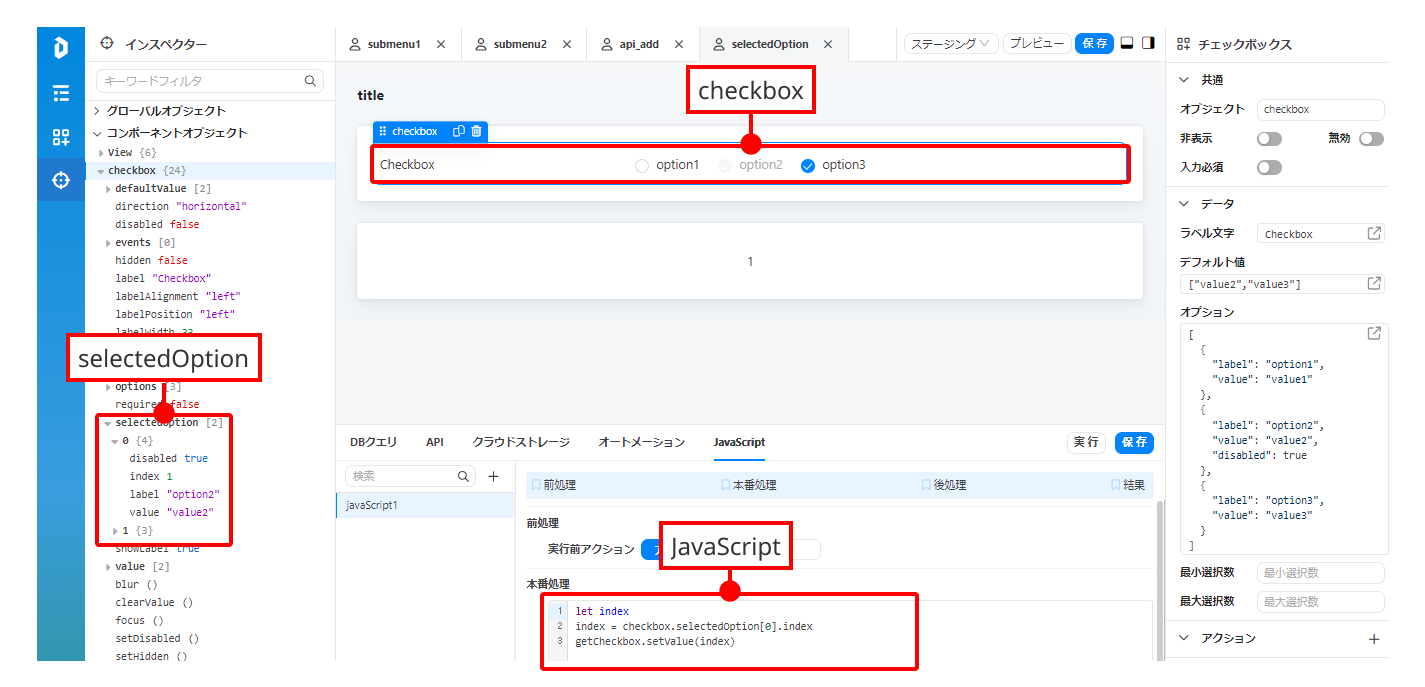Expand the グローバルオブジェクト tree section
Screen dimensions: 1425x687
[x=97, y=111]
